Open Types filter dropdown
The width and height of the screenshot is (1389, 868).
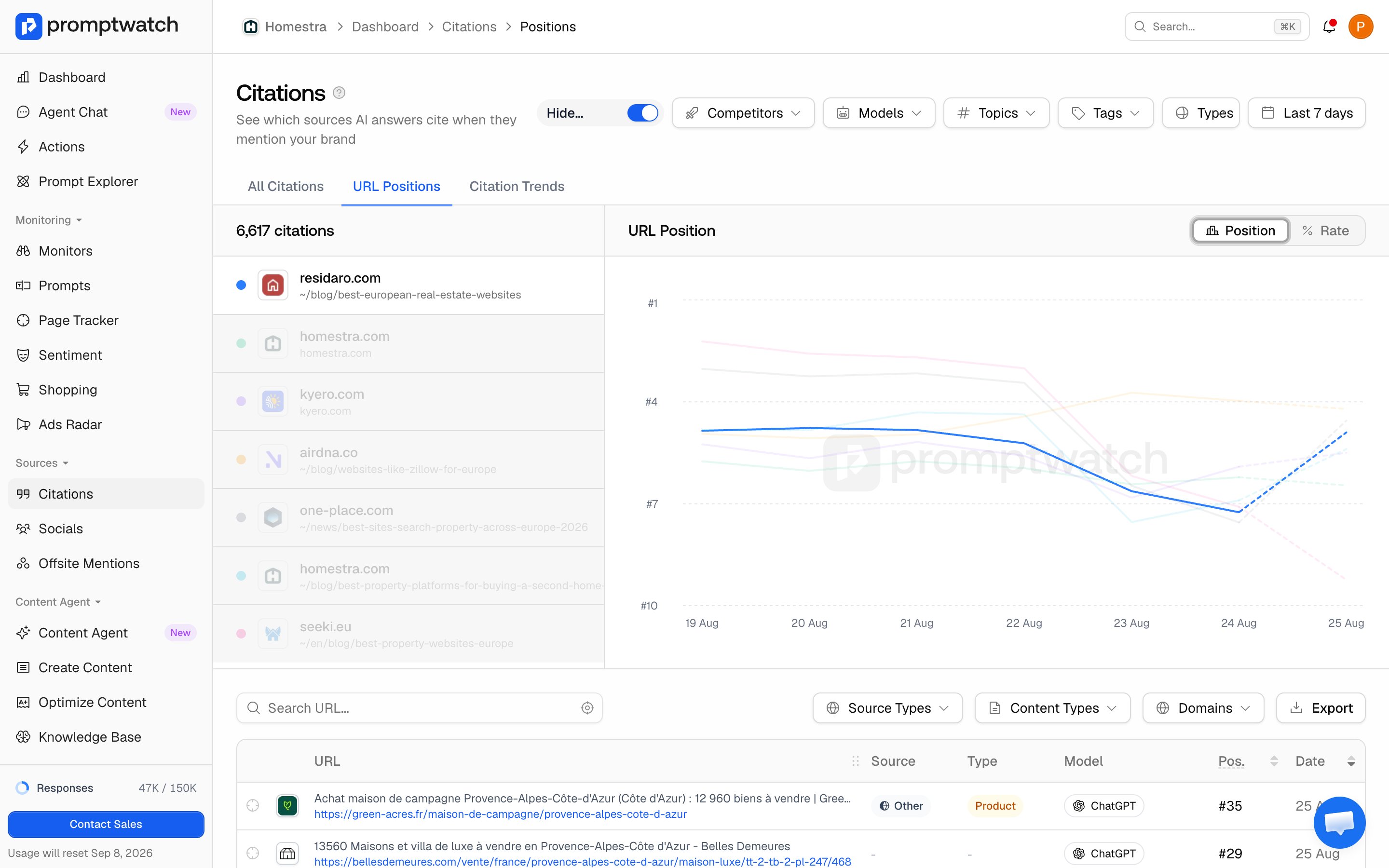1201,113
